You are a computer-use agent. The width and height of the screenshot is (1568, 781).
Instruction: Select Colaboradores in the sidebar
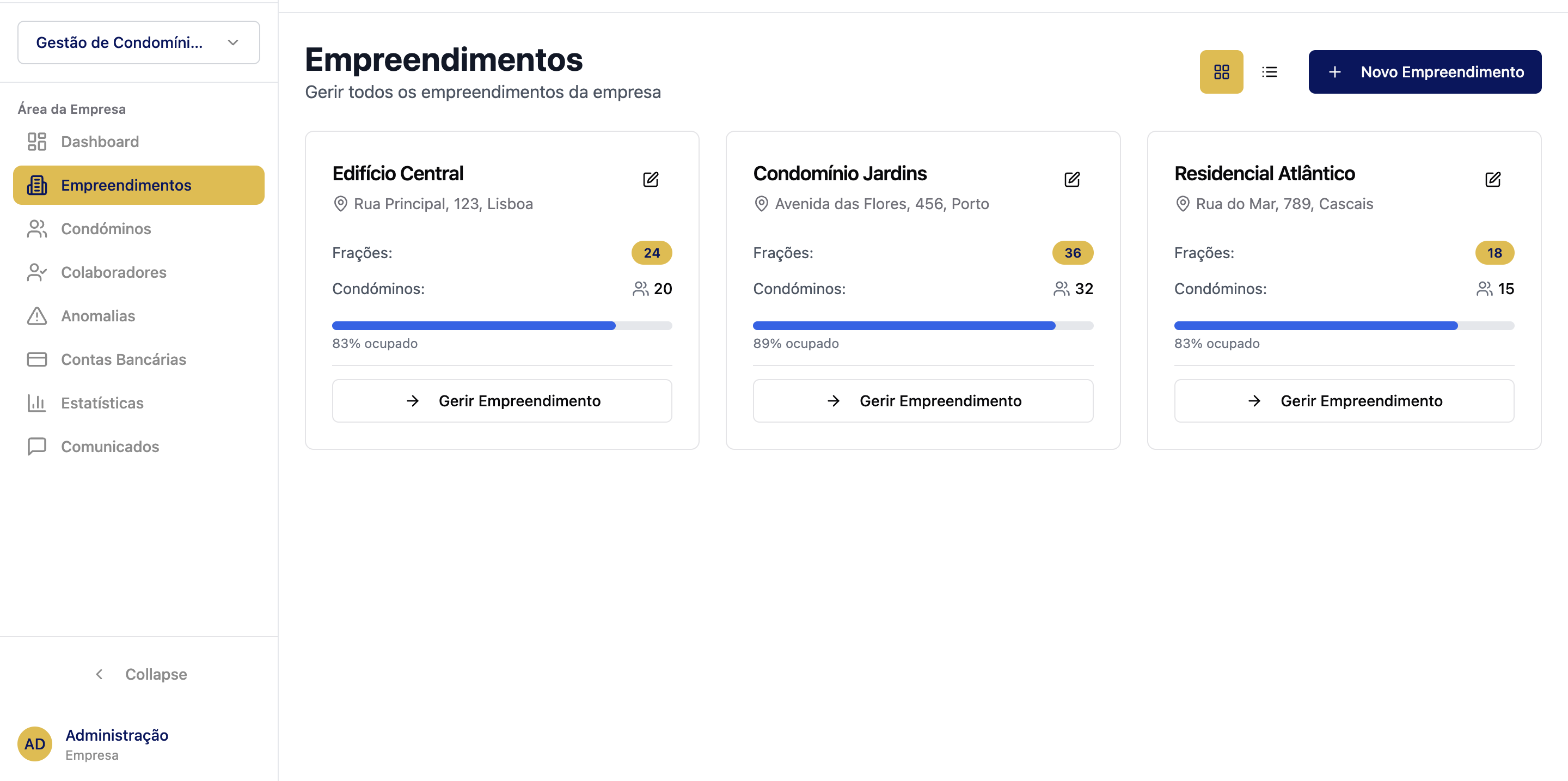[113, 273]
